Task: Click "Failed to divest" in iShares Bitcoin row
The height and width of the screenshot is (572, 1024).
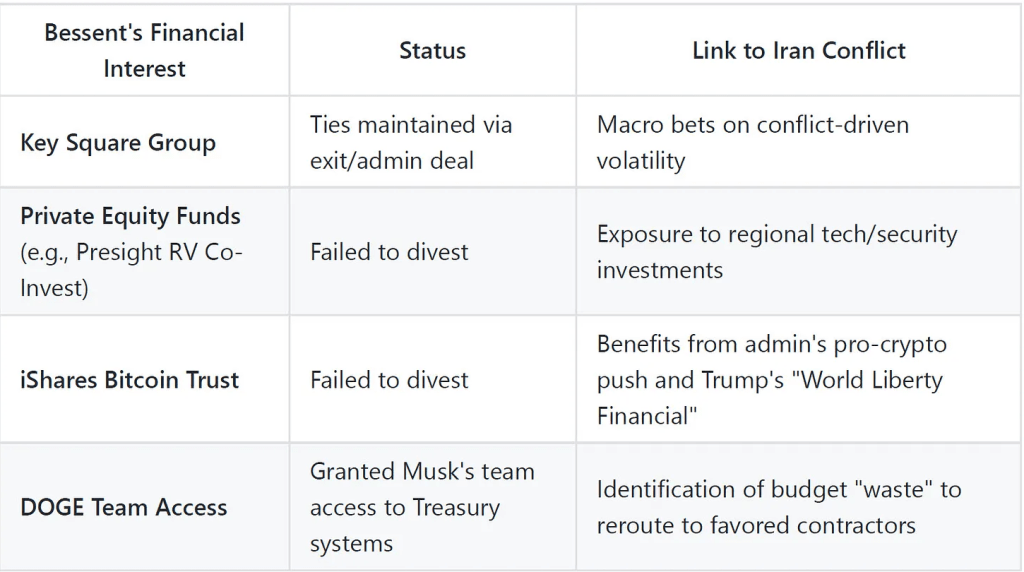Action: pos(388,380)
